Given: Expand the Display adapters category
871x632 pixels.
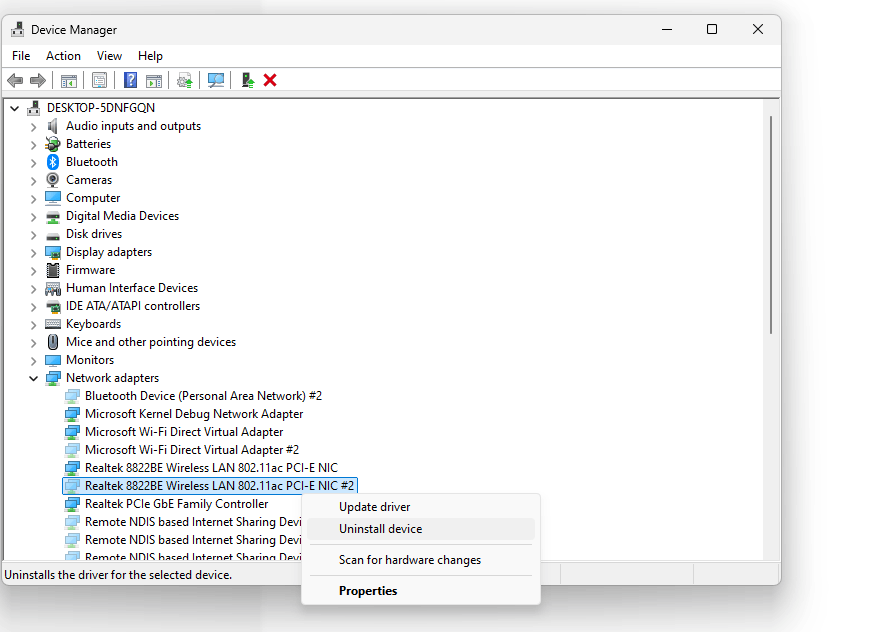Looking at the screenshot, I should point(33,251).
